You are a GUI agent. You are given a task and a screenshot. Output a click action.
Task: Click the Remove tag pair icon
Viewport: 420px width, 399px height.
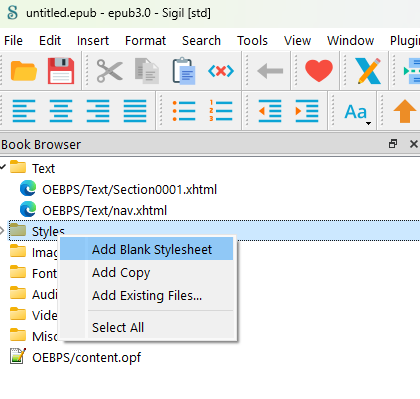pos(221,71)
